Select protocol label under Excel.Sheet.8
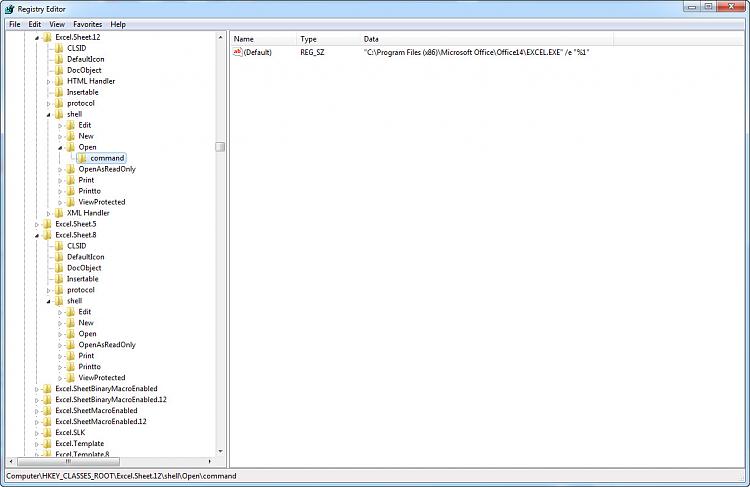Screen dimensions: 750x487 (x=81, y=290)
